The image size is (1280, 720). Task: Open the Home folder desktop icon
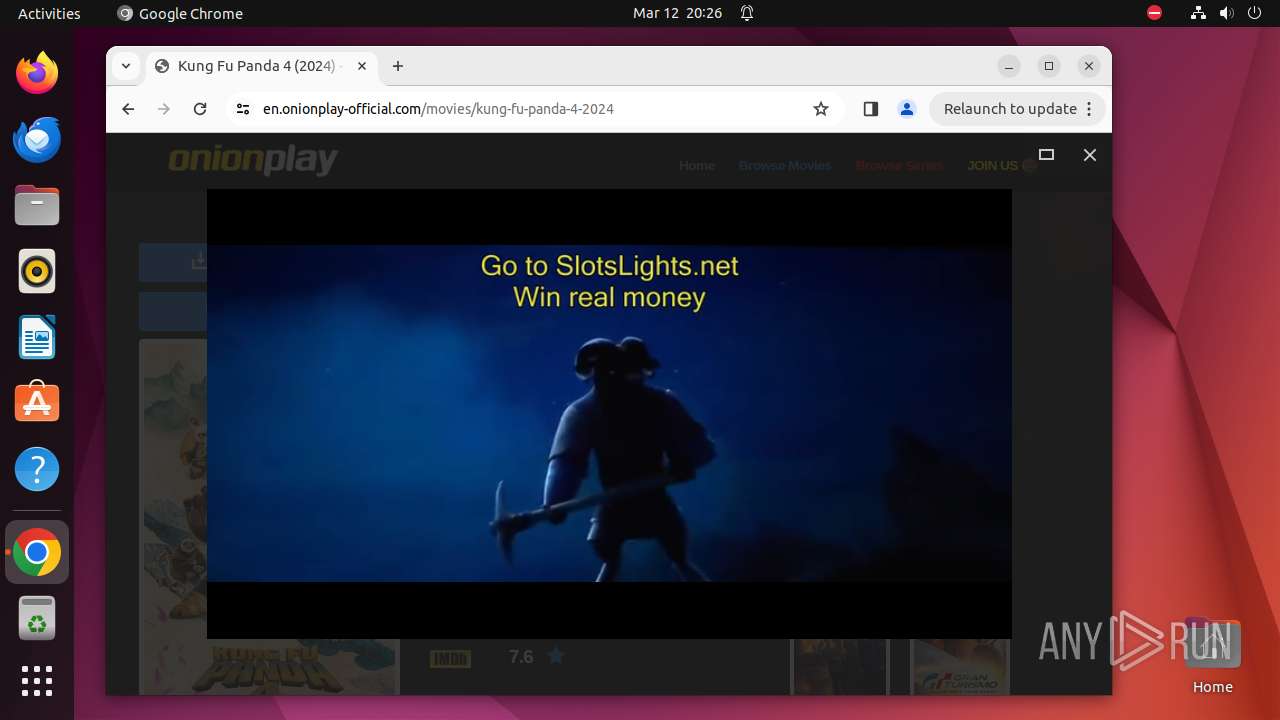(1212, 655)
